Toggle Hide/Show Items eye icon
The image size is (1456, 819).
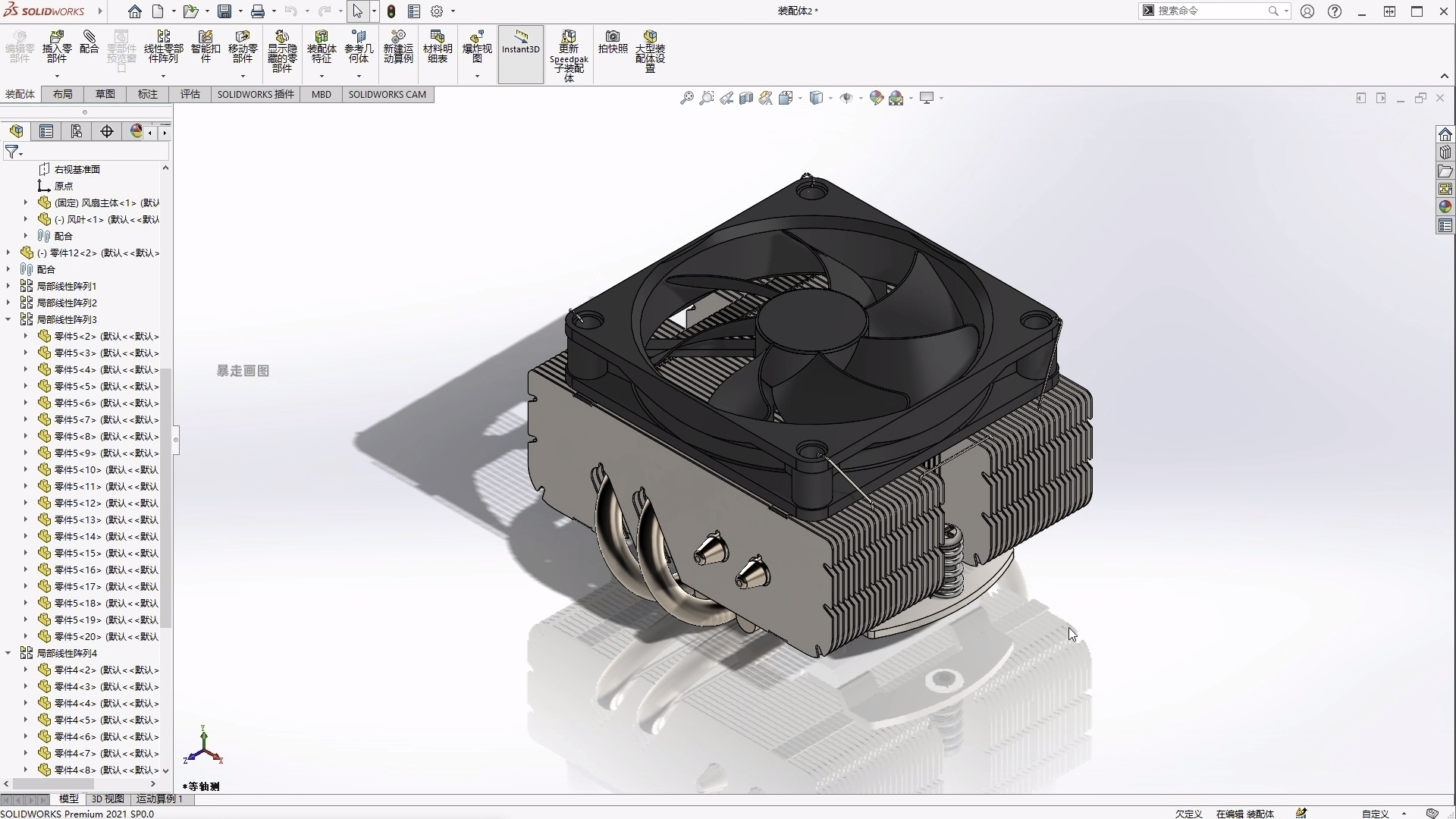pos(846,98)
